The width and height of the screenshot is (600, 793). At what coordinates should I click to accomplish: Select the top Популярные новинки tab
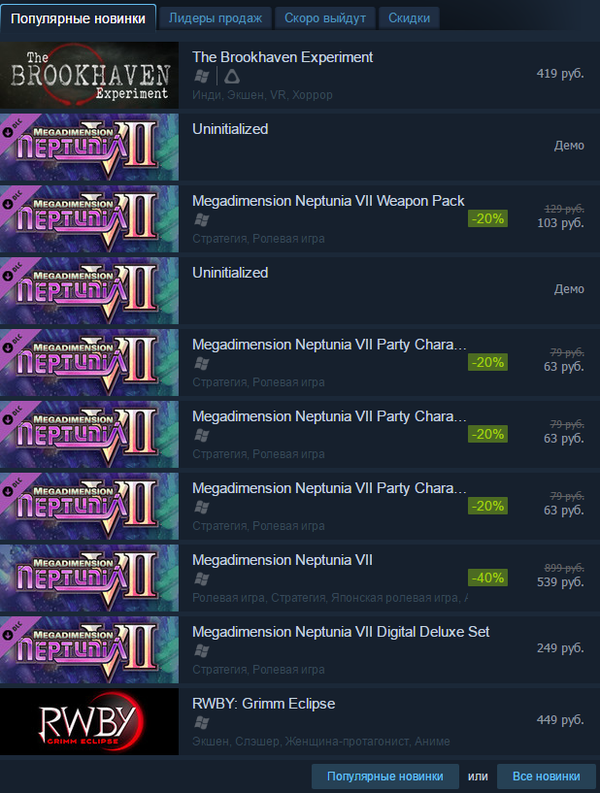[78, 18]
